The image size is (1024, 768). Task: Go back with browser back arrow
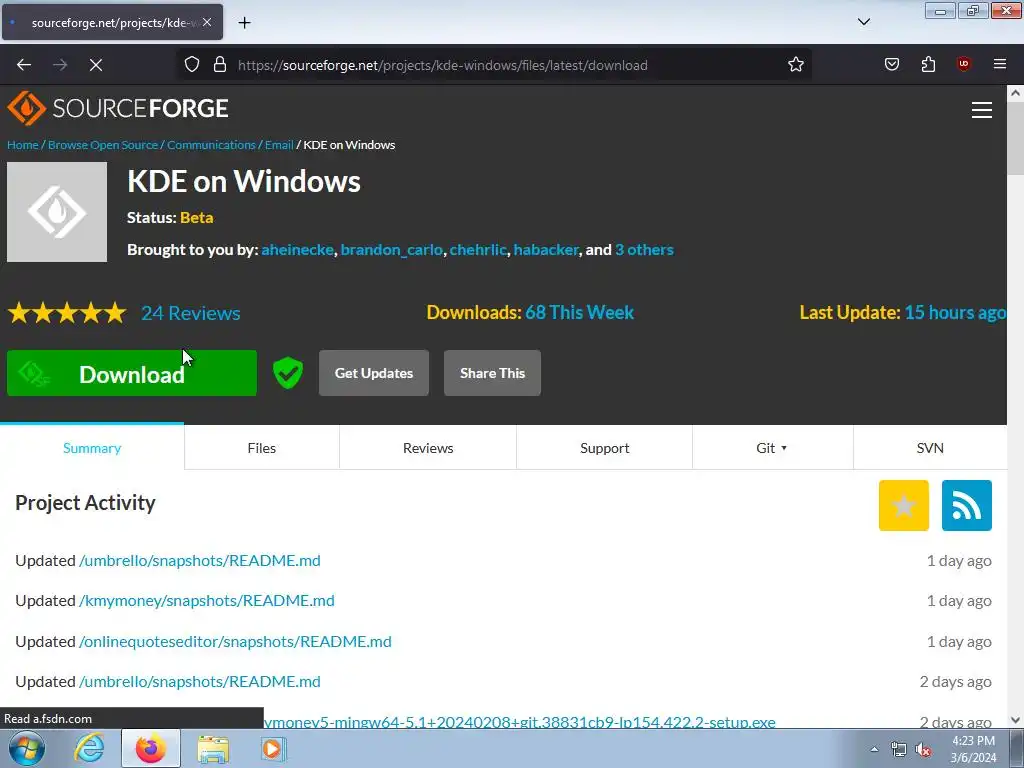coord(24,65)
